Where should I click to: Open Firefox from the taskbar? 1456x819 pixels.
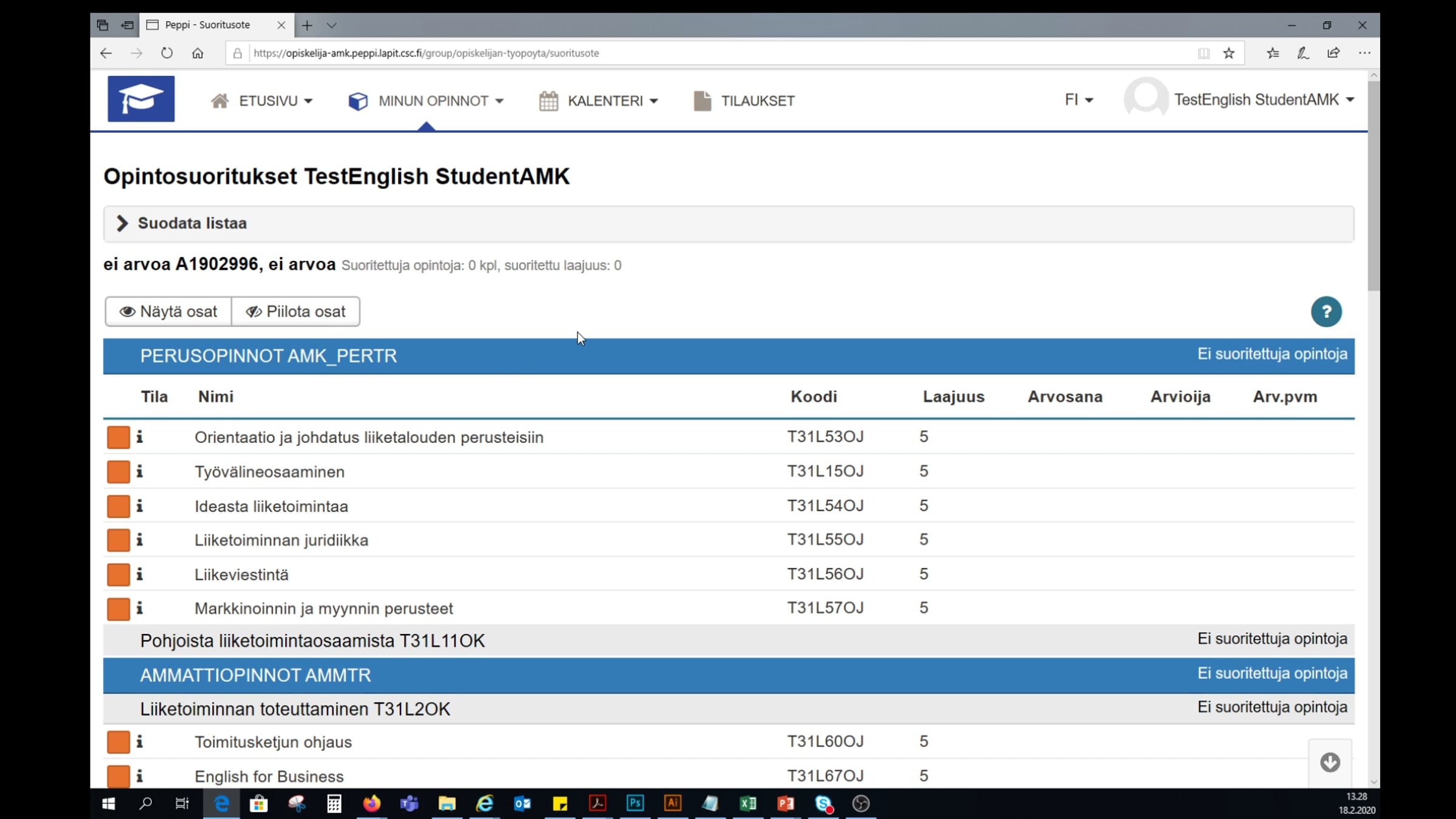pyautogui.click(x=372, y=804)
